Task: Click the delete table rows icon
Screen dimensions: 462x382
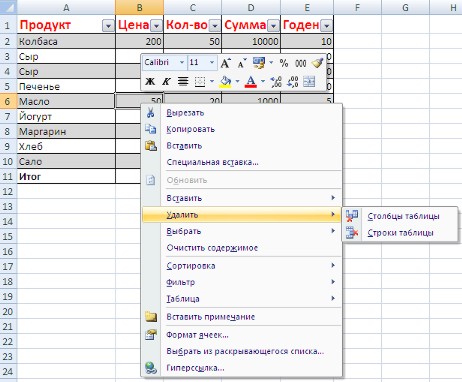Action: click(352, 232)
